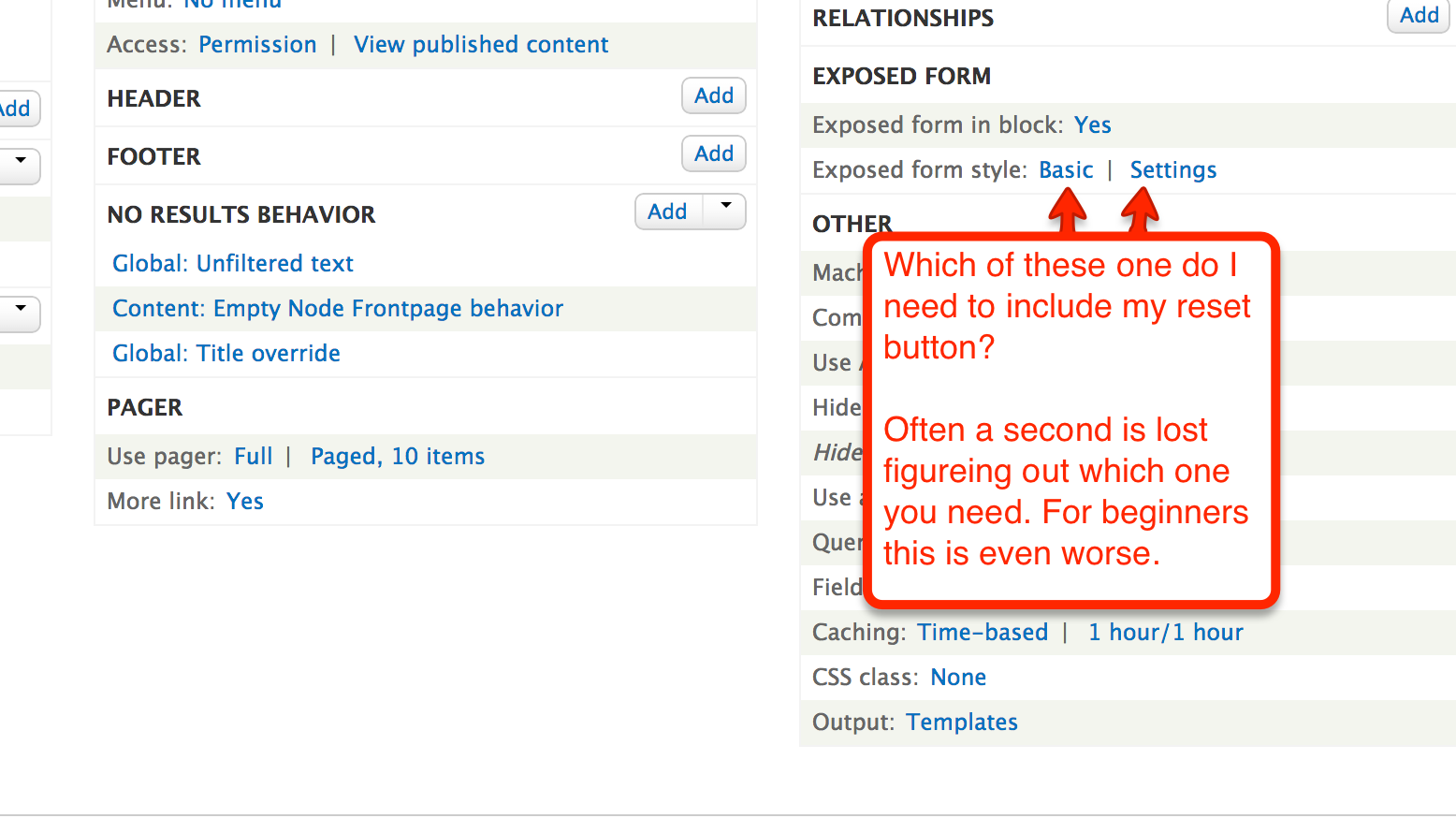Toggle the More link Yes value
1456x833 pixels.
[x=245, y=502]
